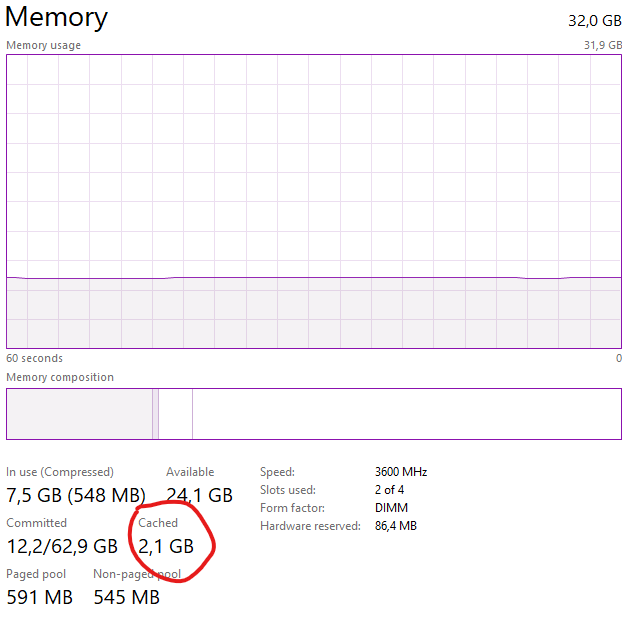Screen dimensions: 636x633
Task: Click the DIMM form factor value
Action: 391,508
